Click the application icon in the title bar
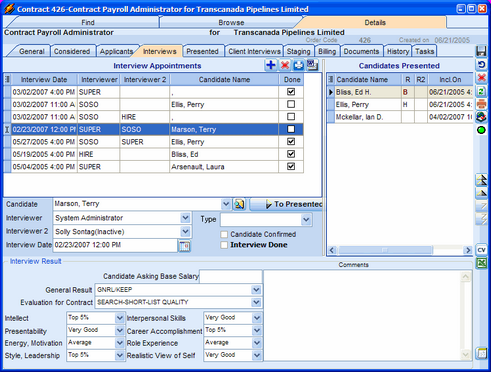Image resolution: width=491 pixels, height=372 pixels. click(x=9, y=9)
